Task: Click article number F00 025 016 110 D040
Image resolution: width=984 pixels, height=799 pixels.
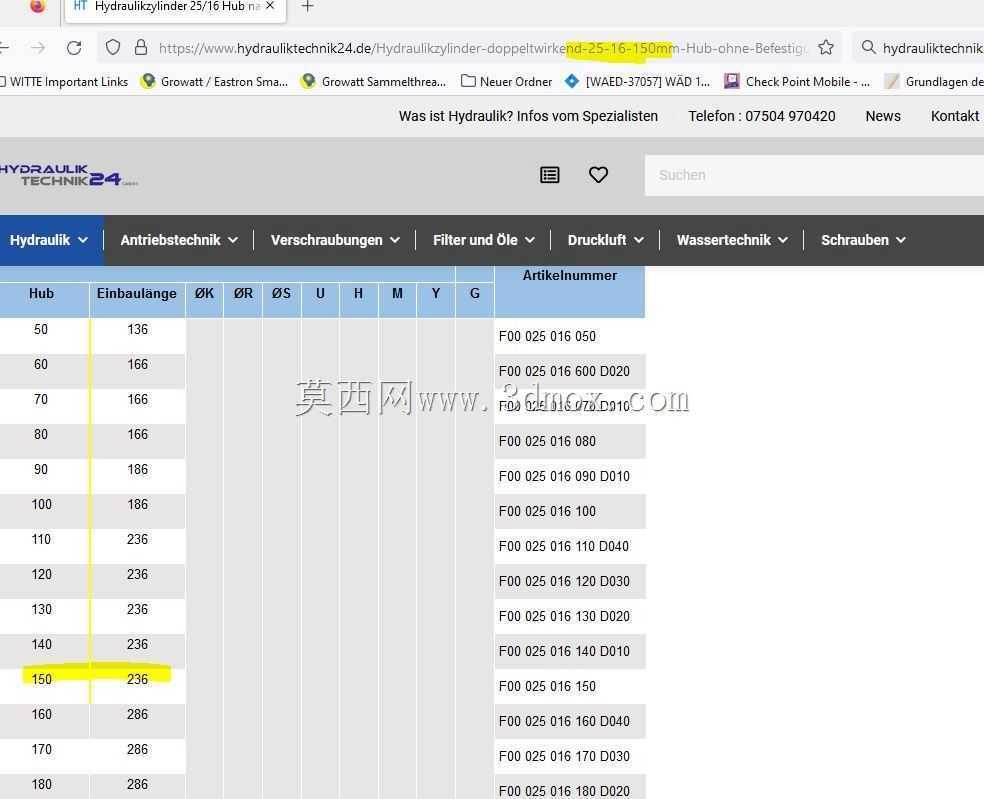Action: 564,547
